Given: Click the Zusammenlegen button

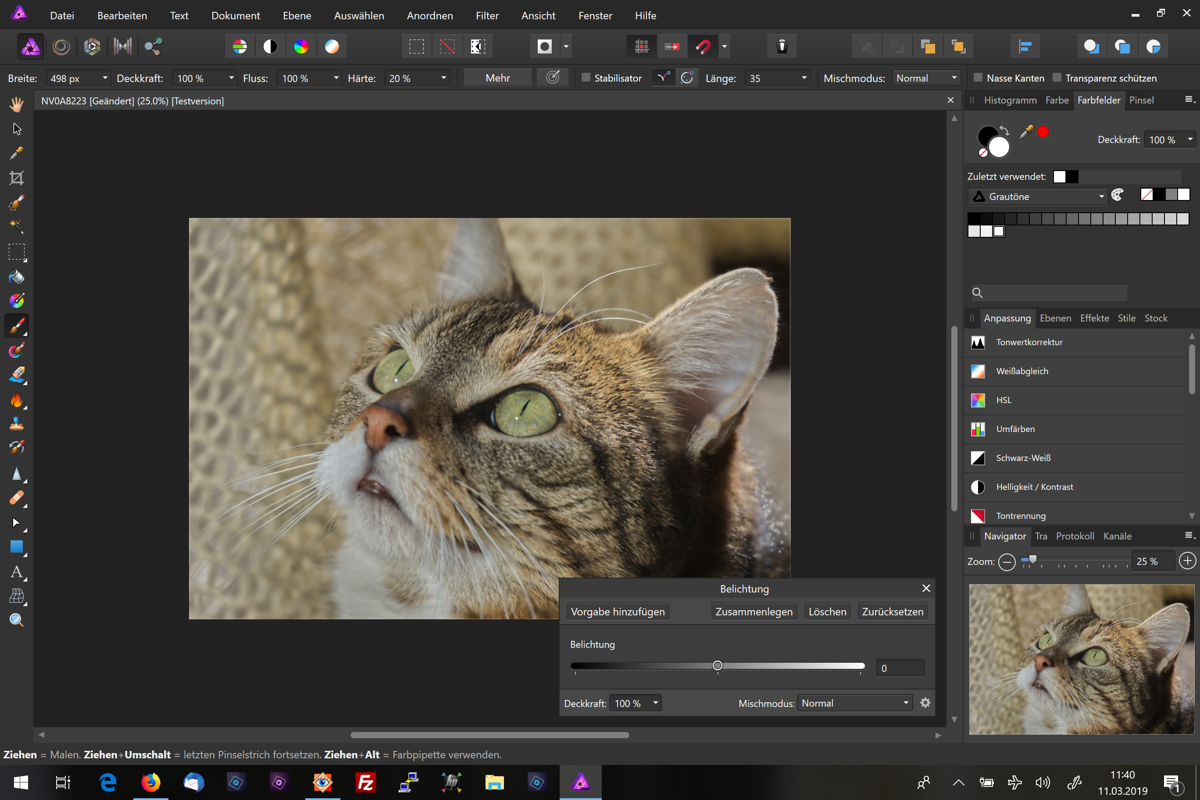Looking at the screenshot, I should tap(754, 612).
